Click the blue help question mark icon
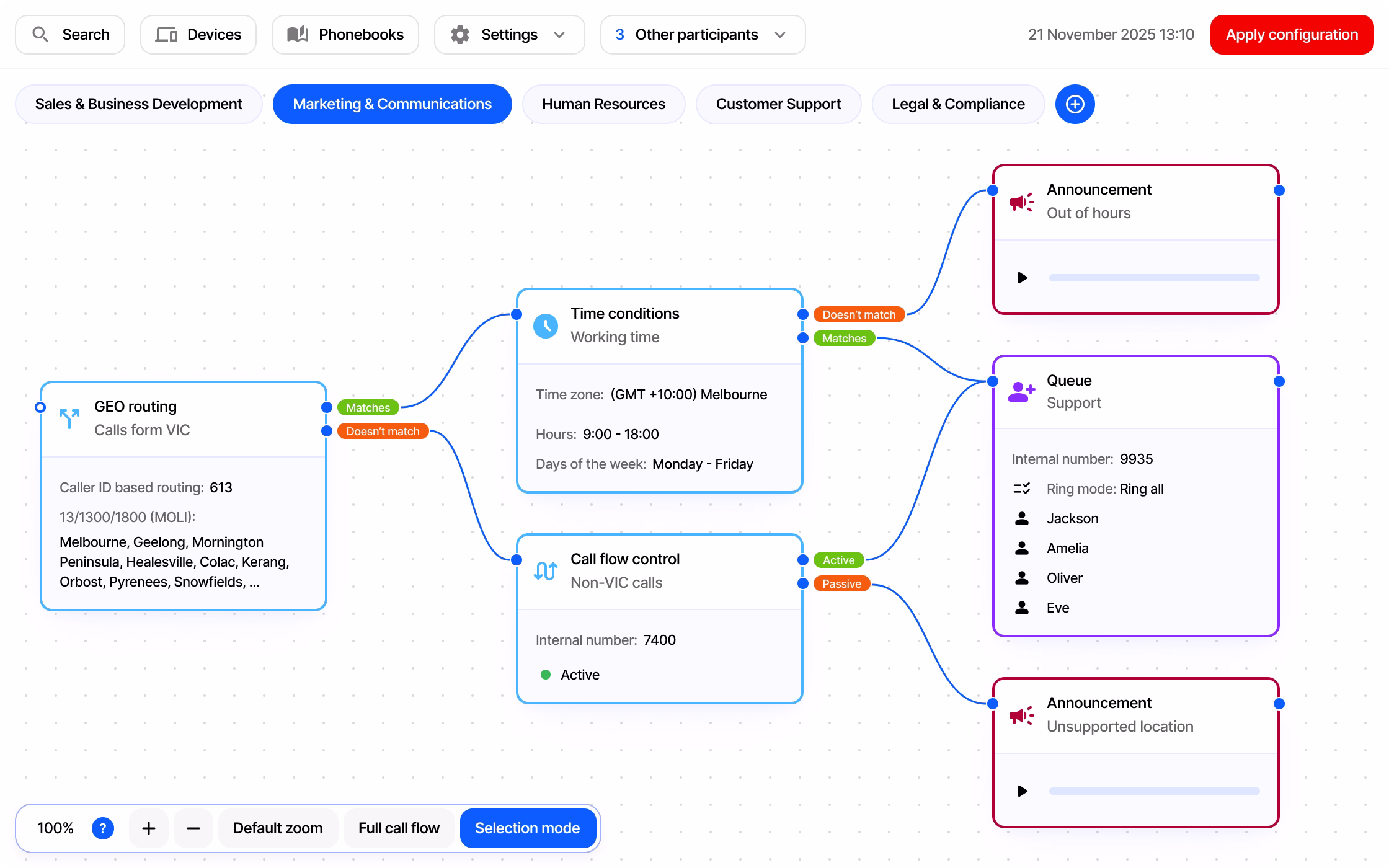The image size is (1389, 868). 103,828
